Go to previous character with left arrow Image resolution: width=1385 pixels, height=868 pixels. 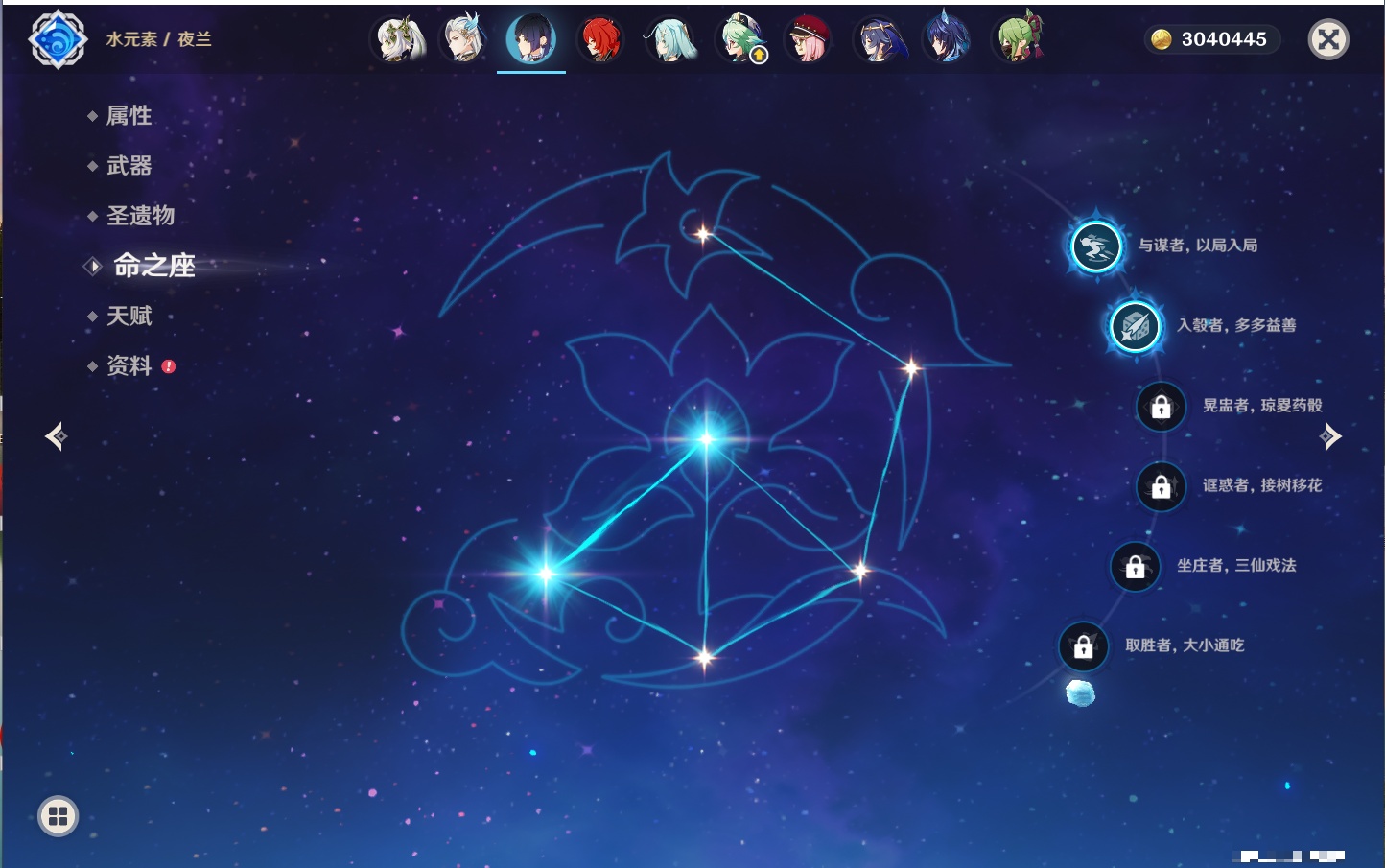click(x=56, y=436)
